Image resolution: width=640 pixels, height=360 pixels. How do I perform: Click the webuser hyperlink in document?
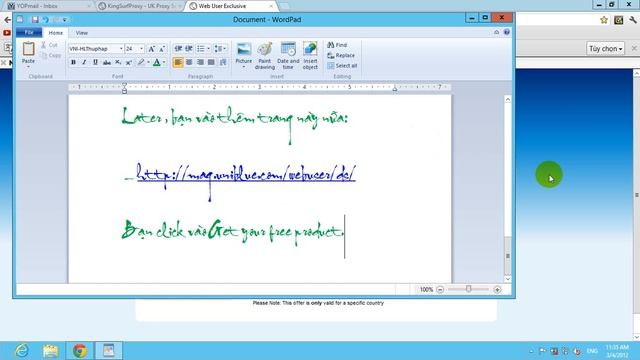(246, 175)
